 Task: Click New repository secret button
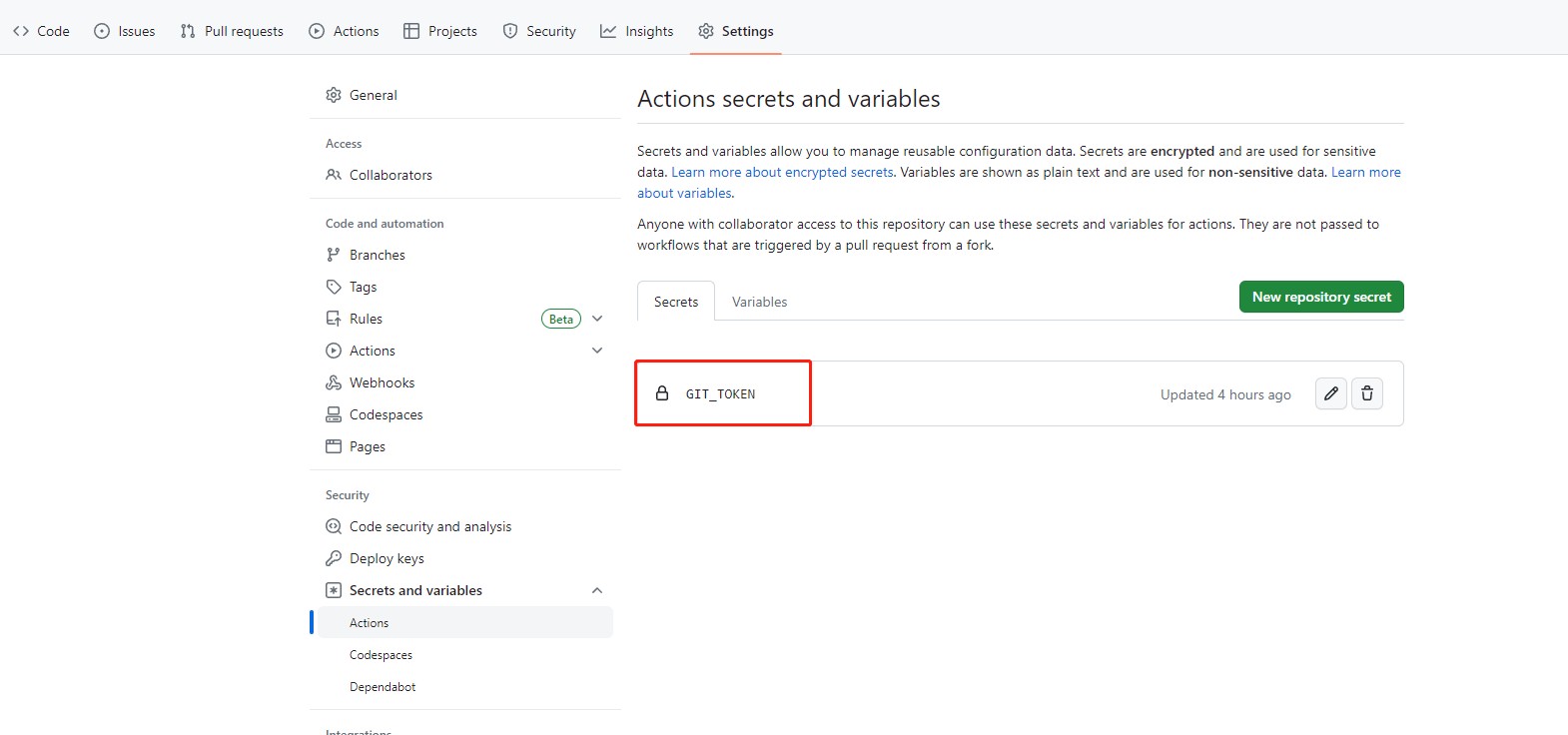click(1320, 297)
